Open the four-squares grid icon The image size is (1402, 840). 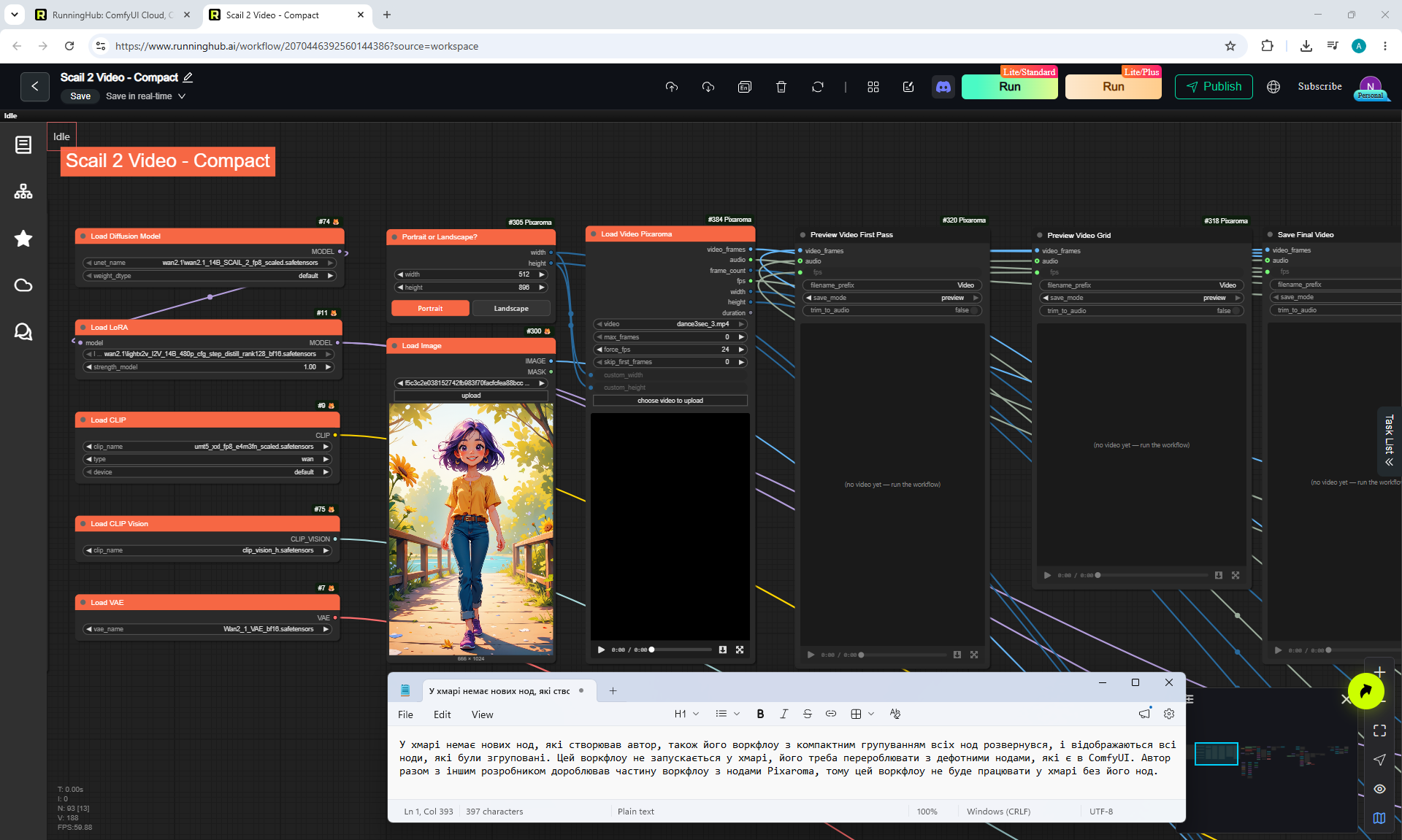pyautogui.click(x=873, y=87)
